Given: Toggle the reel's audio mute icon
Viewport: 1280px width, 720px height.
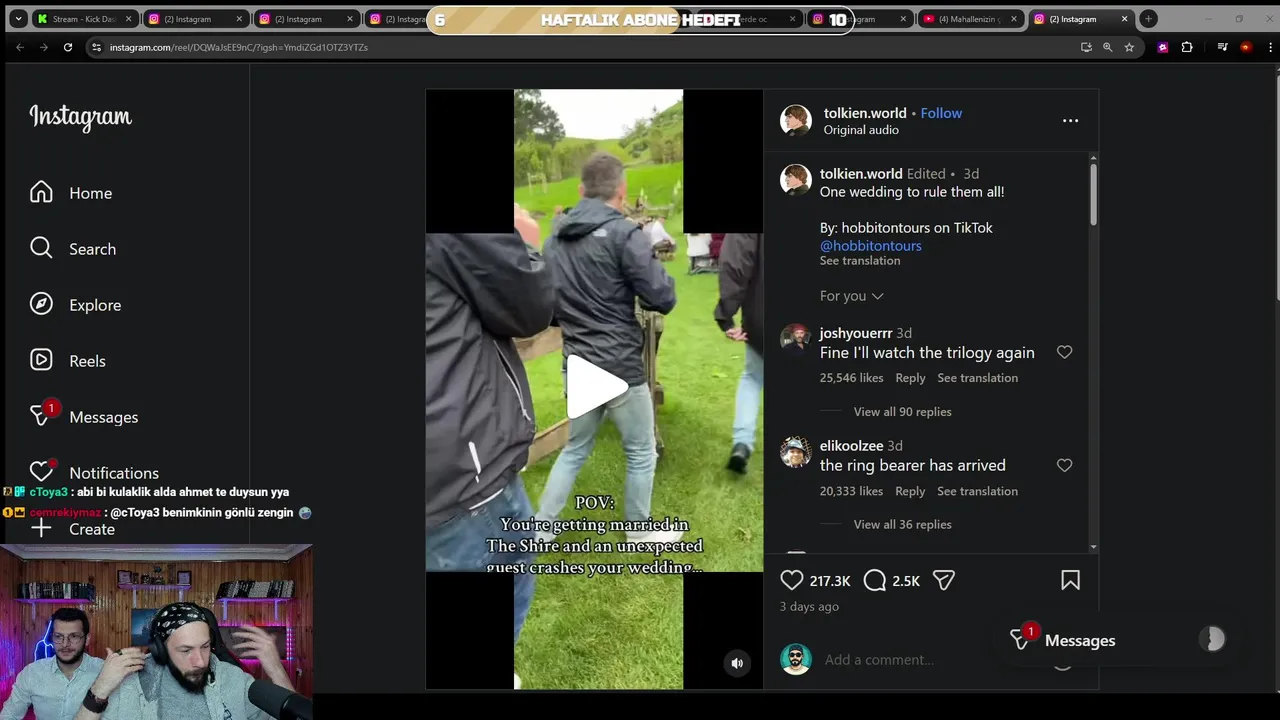Looking at the screenshot, I should [737, 663].
